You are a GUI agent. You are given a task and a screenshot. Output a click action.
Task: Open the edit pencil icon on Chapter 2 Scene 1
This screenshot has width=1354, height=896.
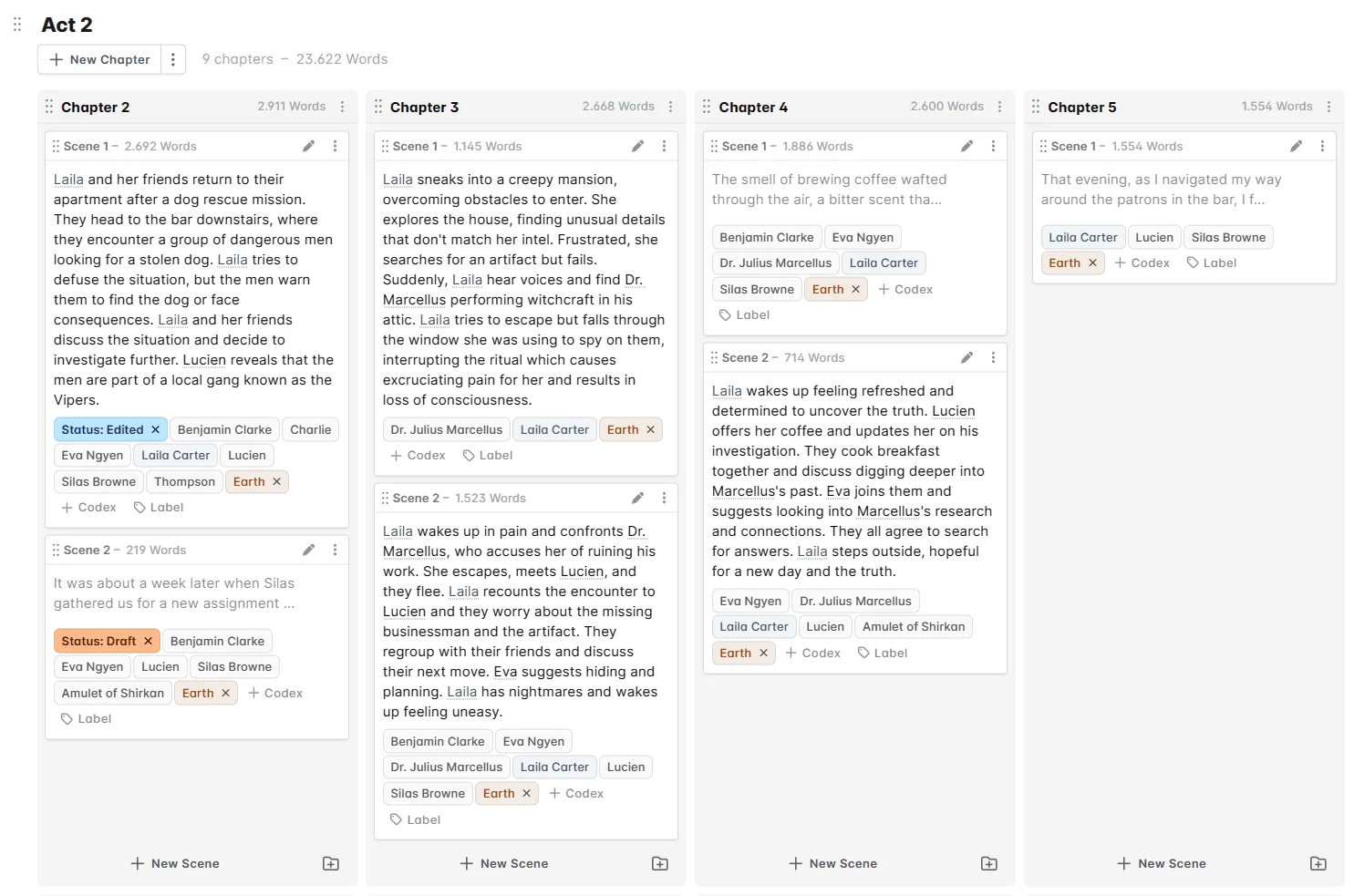[308, 146]
